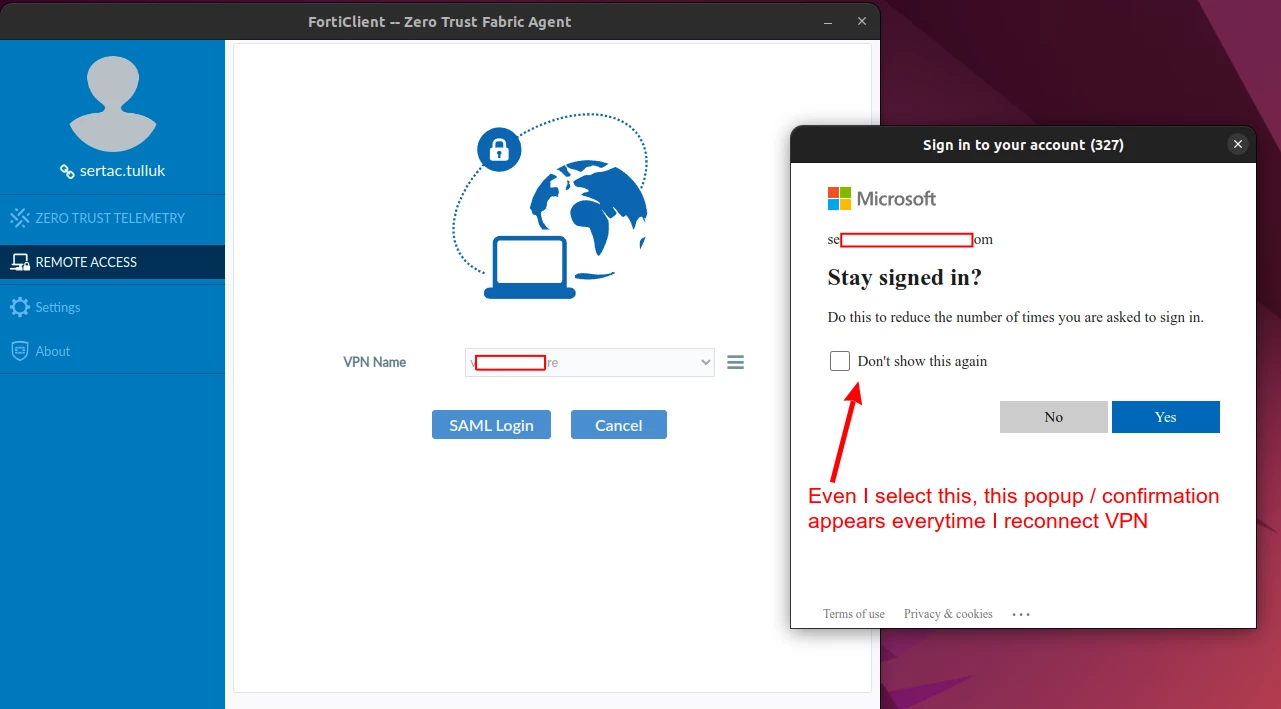Open the hamburger menu beside VPN Name
Screen dimensions: 1281x709
735,363
